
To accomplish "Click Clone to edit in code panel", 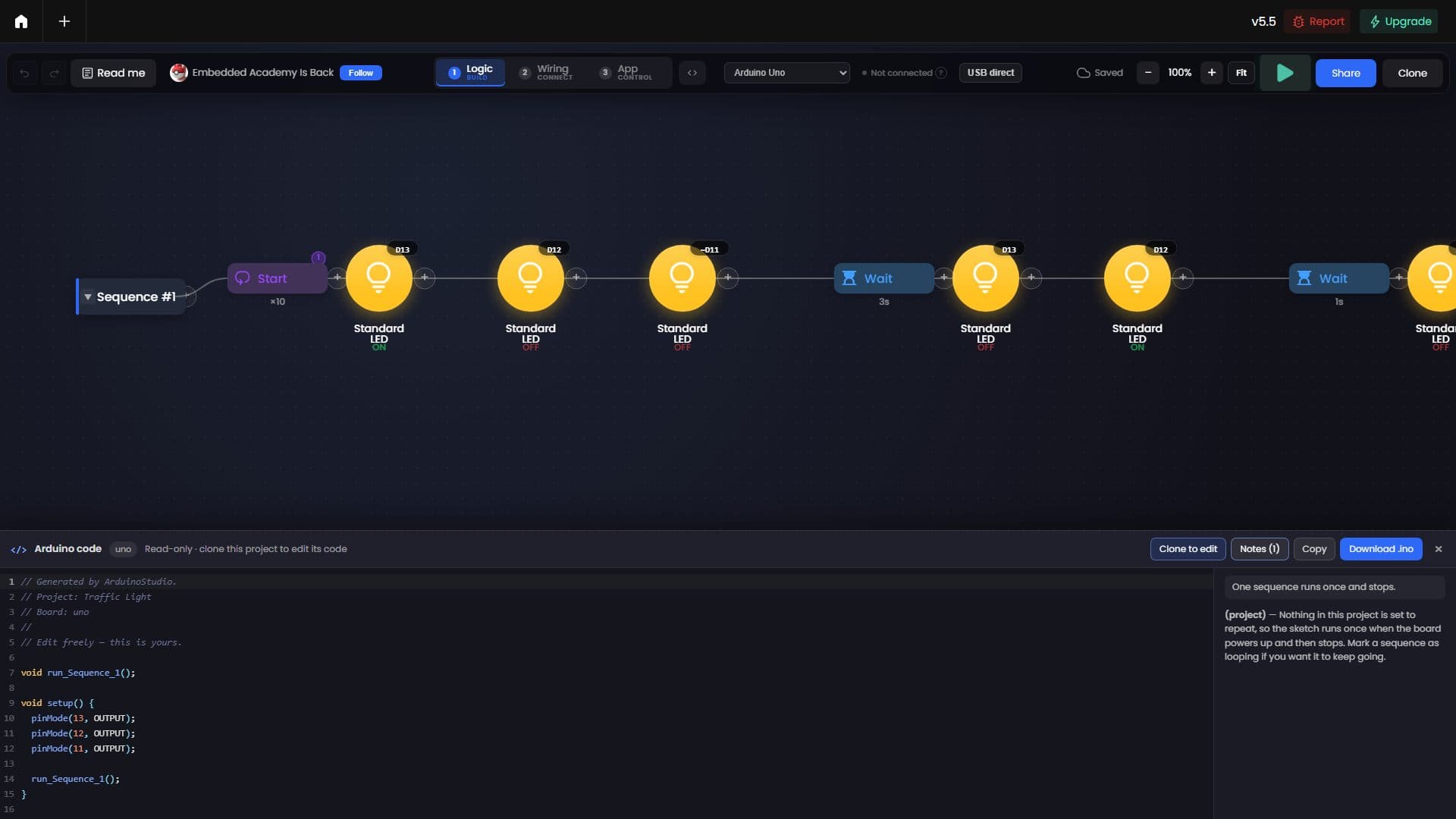I will 1188,549.
